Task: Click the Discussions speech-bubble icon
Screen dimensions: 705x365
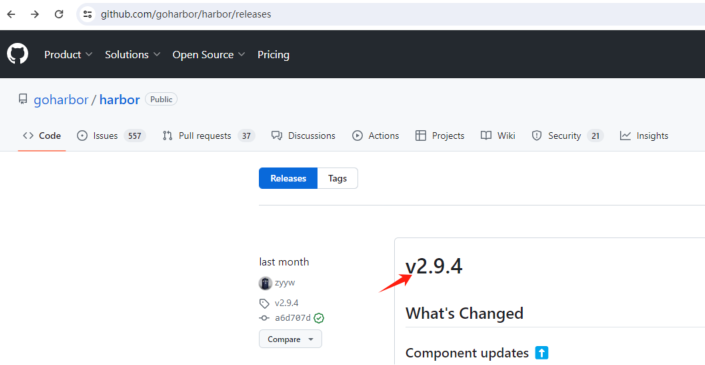Action: (x=277, y=136)
